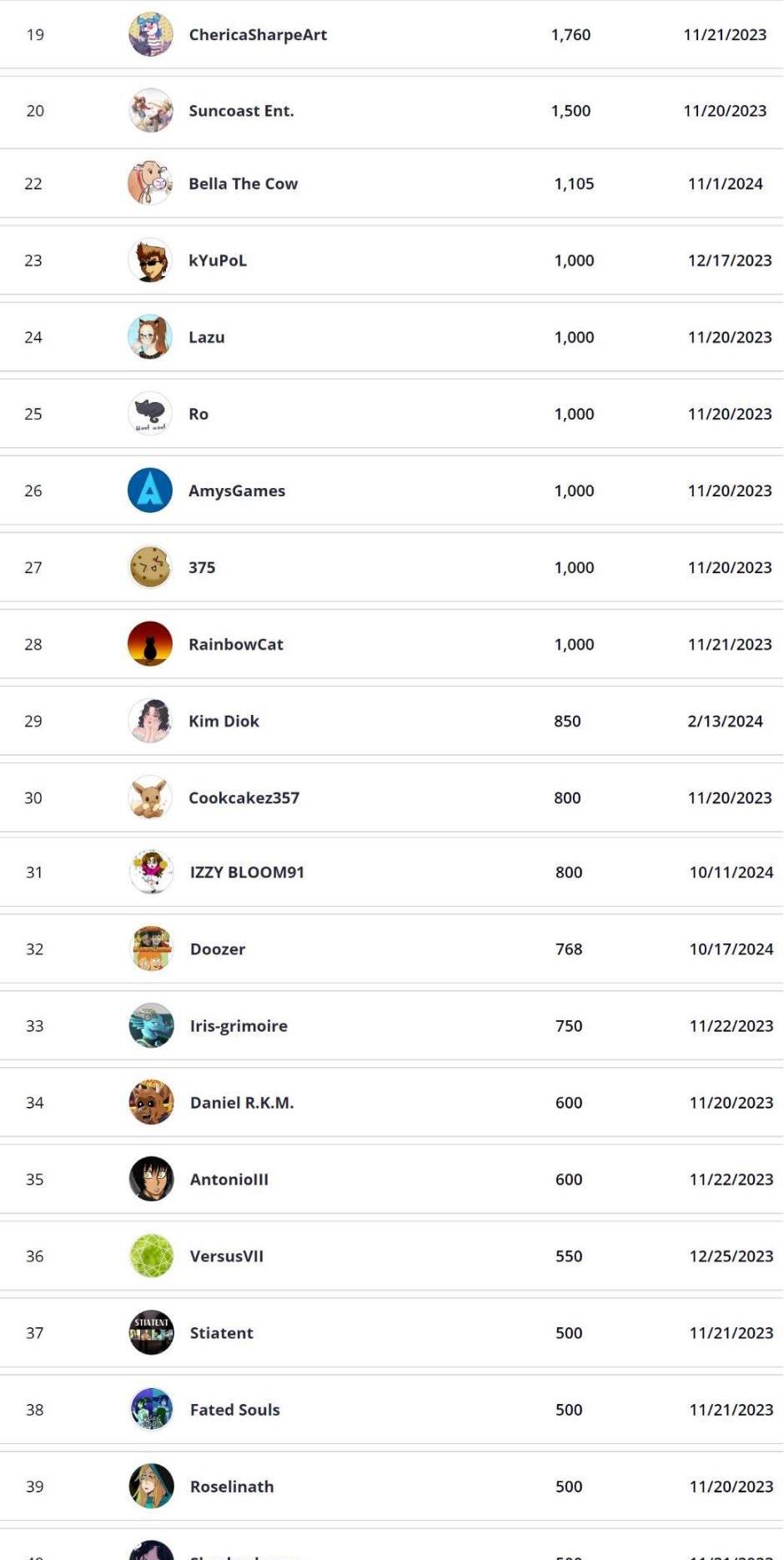Open RainbowCat's sunset cat silhouette avatar

(x=150, y=644)
